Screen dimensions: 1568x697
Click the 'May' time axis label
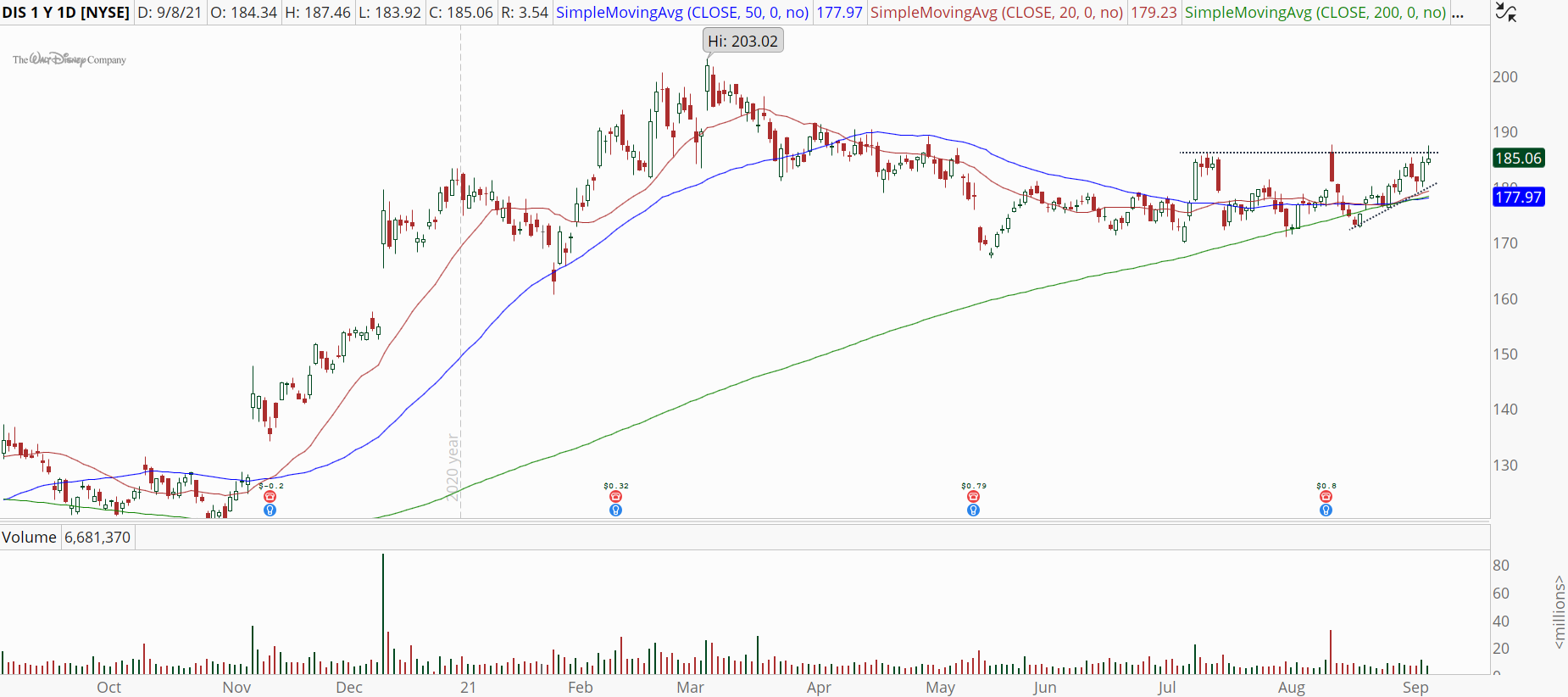941,688
